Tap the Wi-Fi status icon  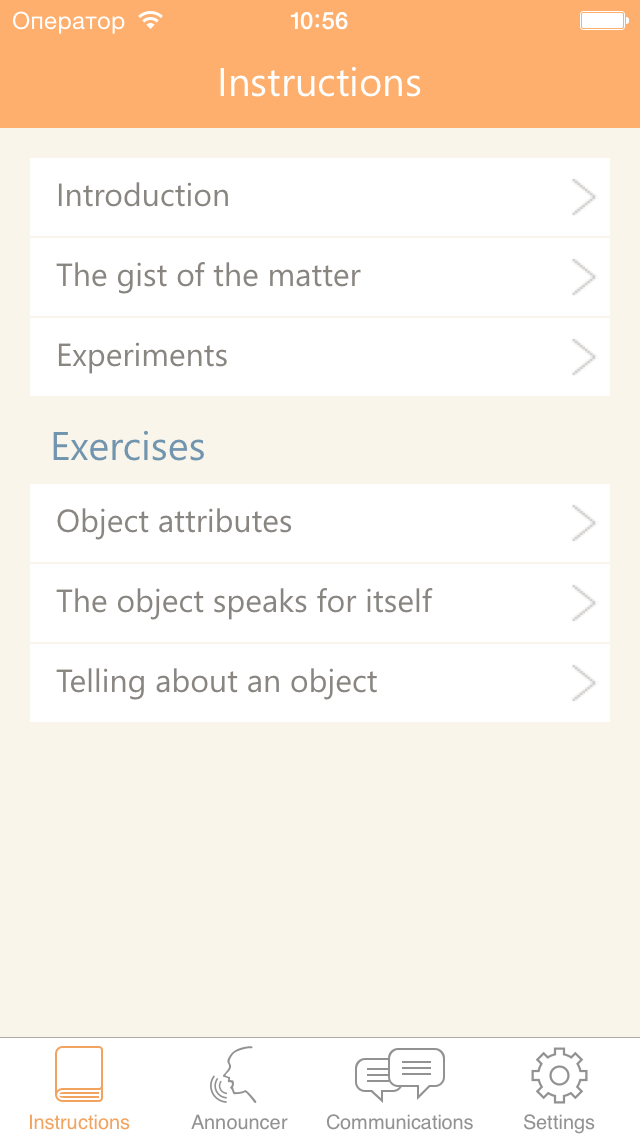150,21
